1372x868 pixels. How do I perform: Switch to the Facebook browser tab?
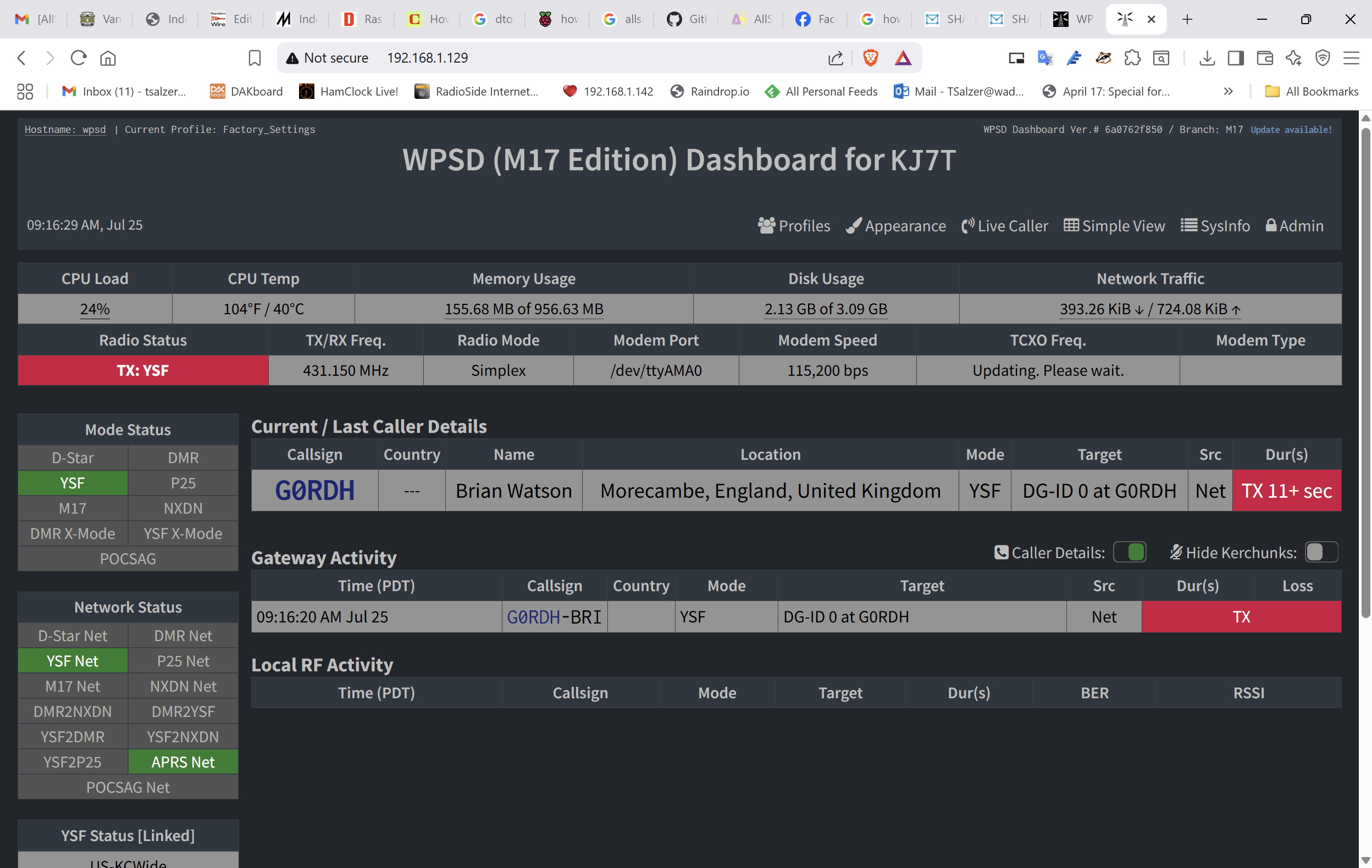[x=815, y=19]
